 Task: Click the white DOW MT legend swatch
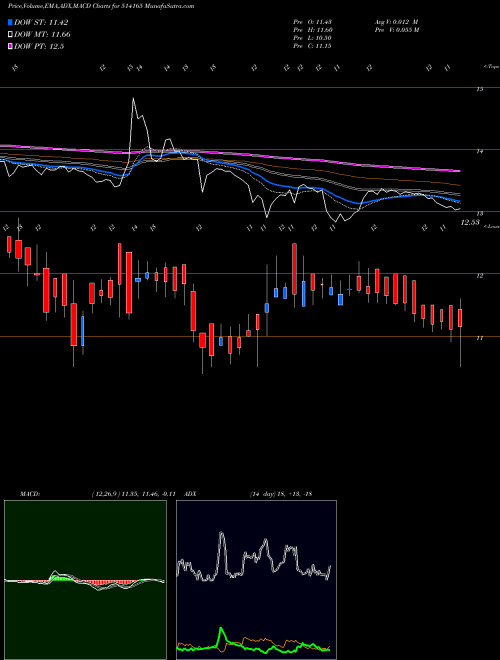(11, 35)
